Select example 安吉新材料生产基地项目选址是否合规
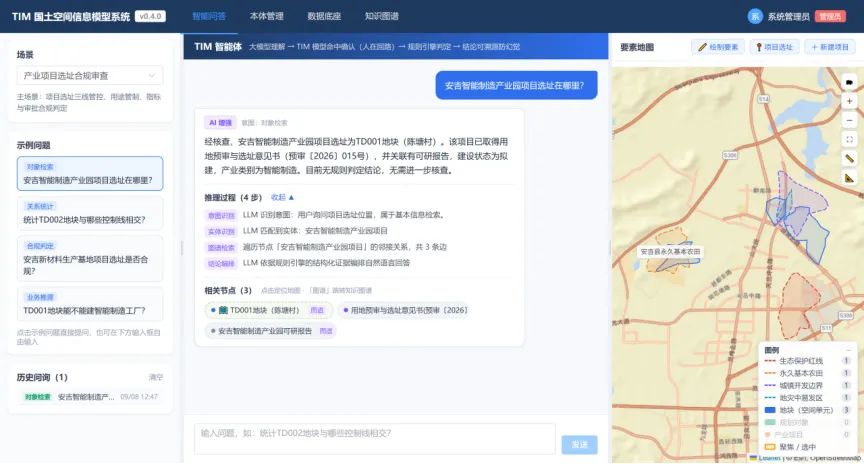Screen dimensions: 864x464 (90, 258)
